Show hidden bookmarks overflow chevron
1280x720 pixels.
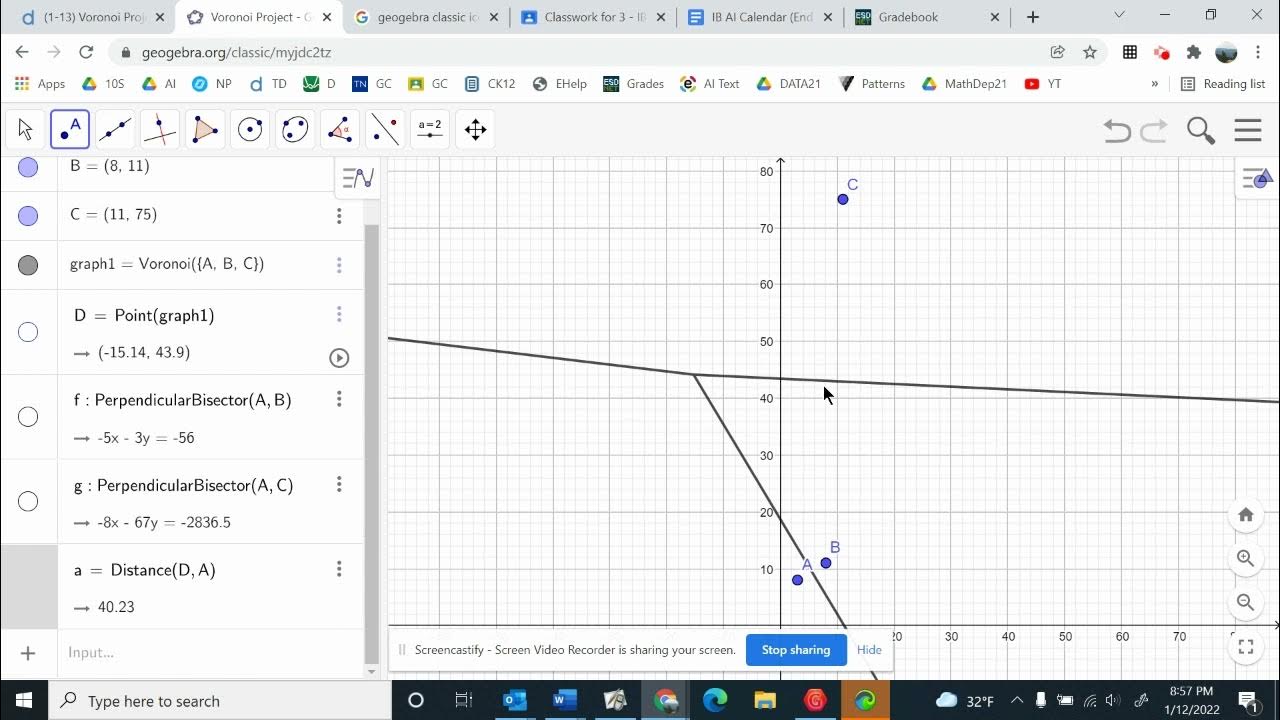click(1155, 84)
